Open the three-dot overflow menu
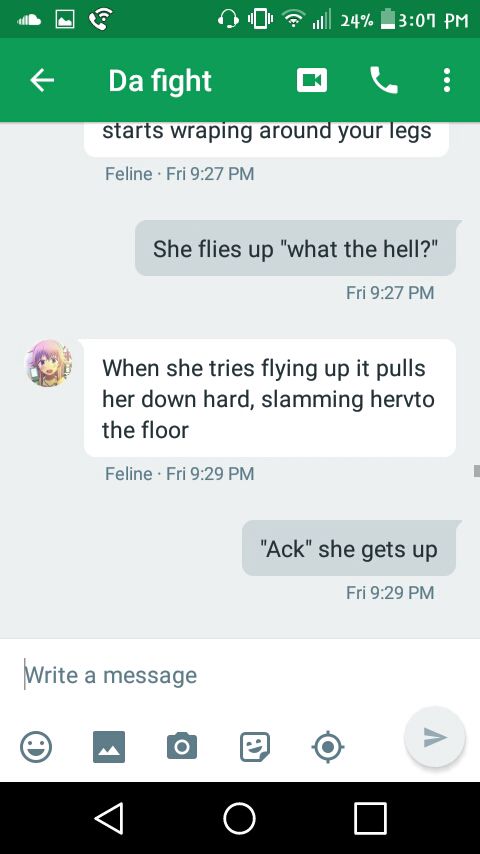The image size is (480, 854). point(447,81)
